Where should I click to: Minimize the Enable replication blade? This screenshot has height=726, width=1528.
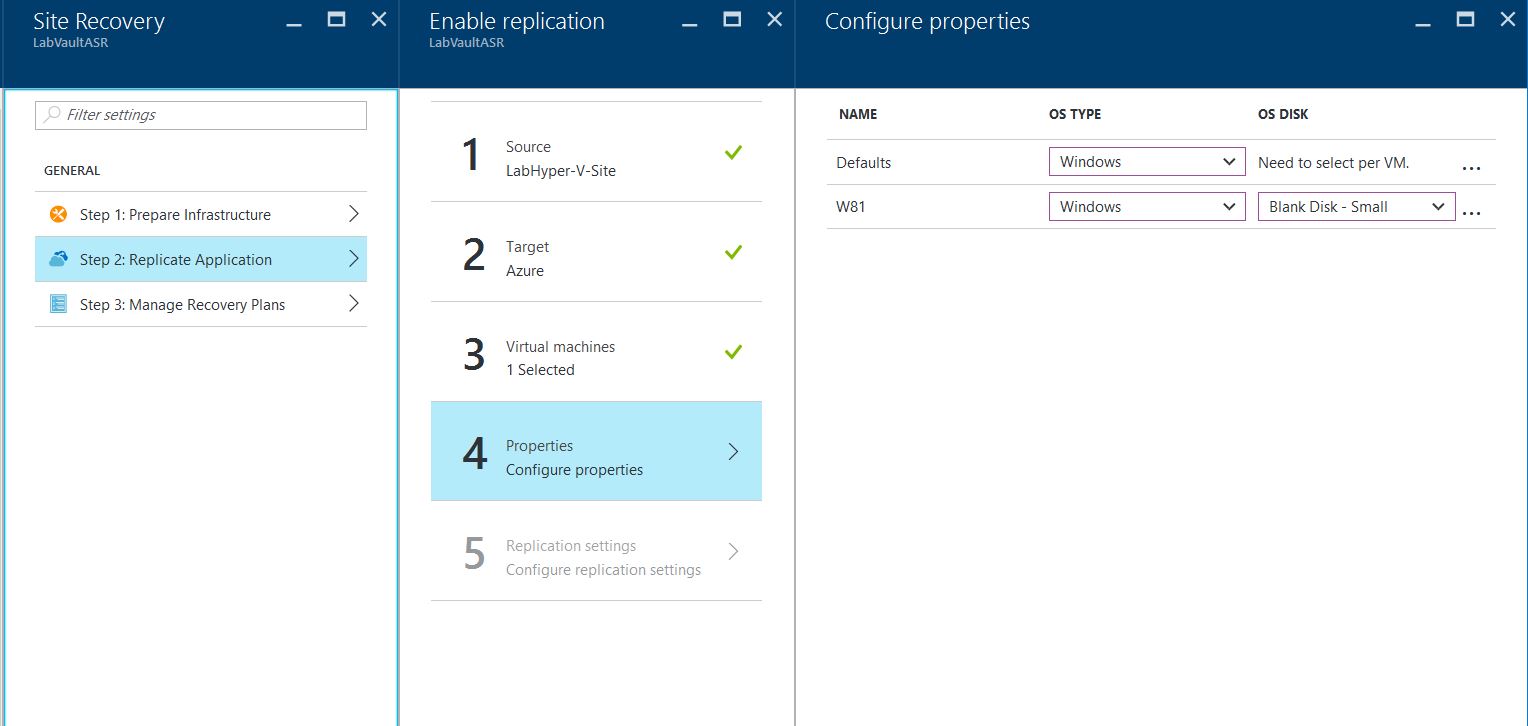(690, 19)
